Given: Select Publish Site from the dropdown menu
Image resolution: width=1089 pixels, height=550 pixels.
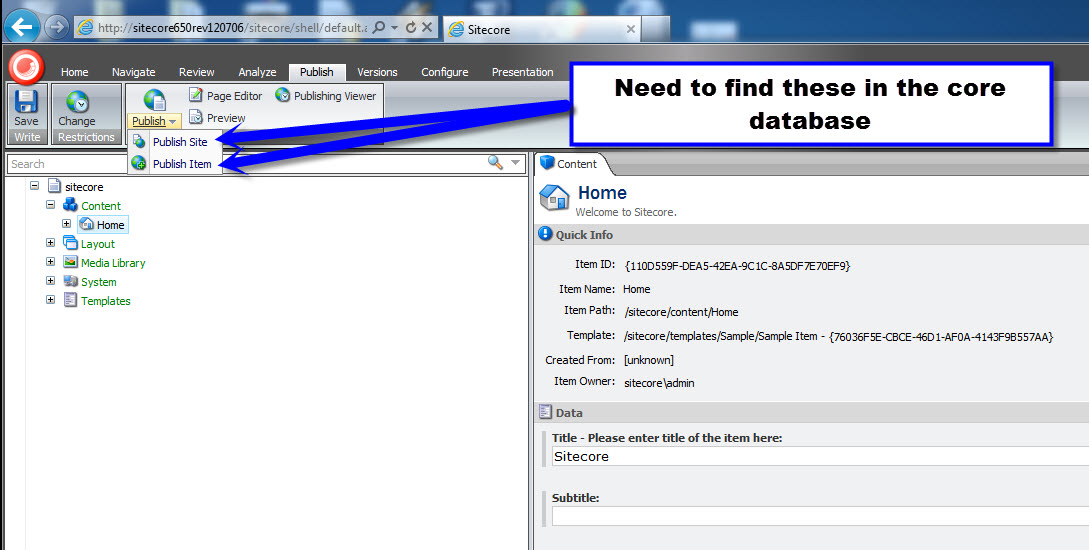Looking at the screenshot, I should [180, 142].
